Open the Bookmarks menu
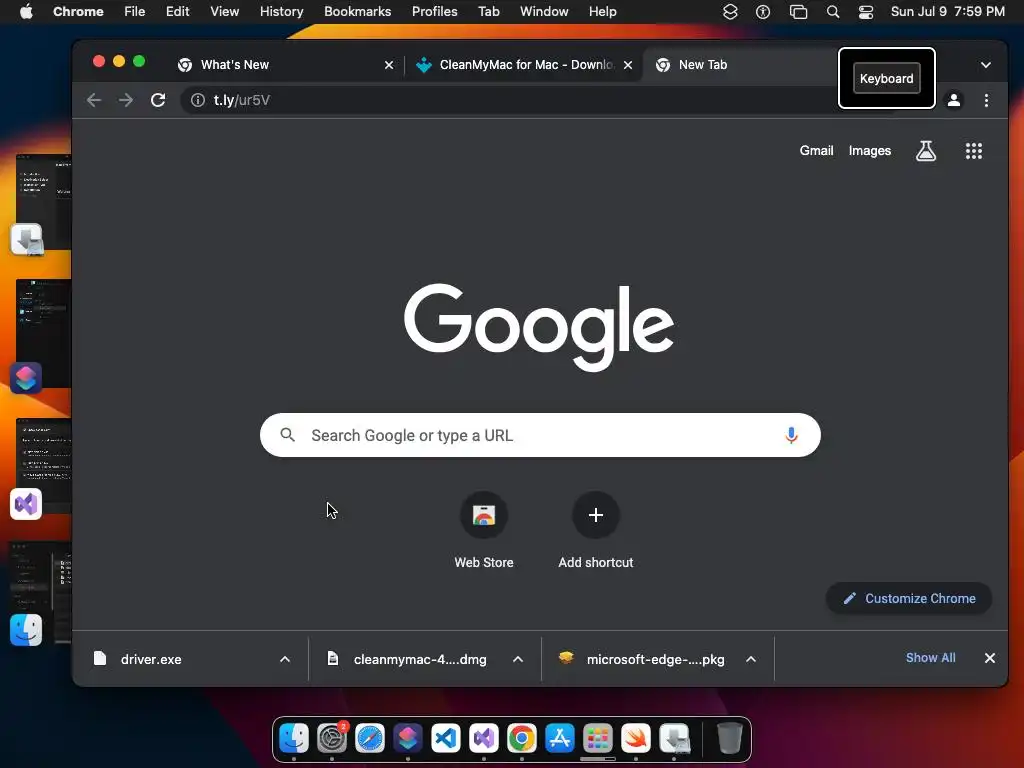Viewport: 1024px width, 768px height. pyautogui.click(x=357, y=12)
